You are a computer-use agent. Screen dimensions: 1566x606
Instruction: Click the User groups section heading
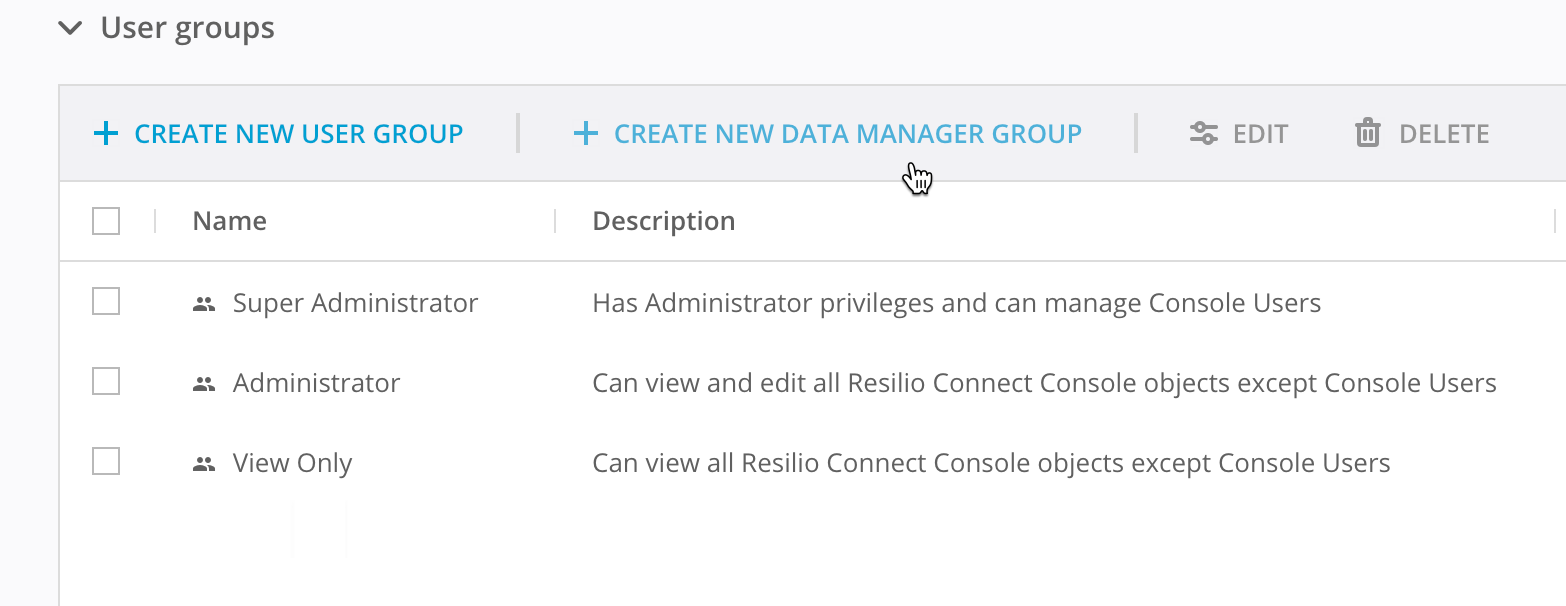[187, 28]
